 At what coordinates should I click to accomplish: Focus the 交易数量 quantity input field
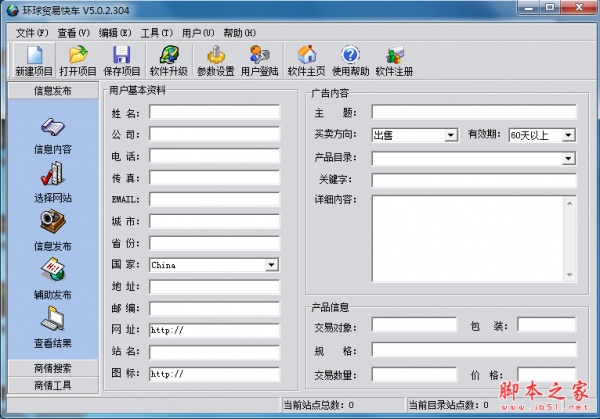[414, 374]
